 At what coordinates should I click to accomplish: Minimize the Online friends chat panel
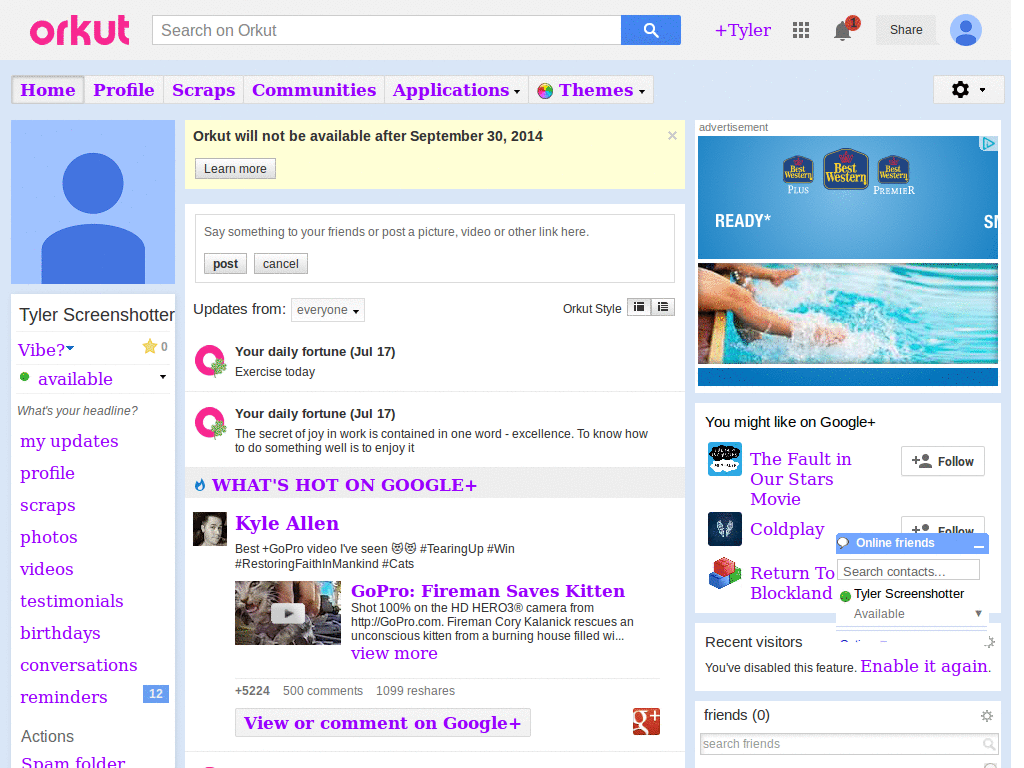coord(978,545)
